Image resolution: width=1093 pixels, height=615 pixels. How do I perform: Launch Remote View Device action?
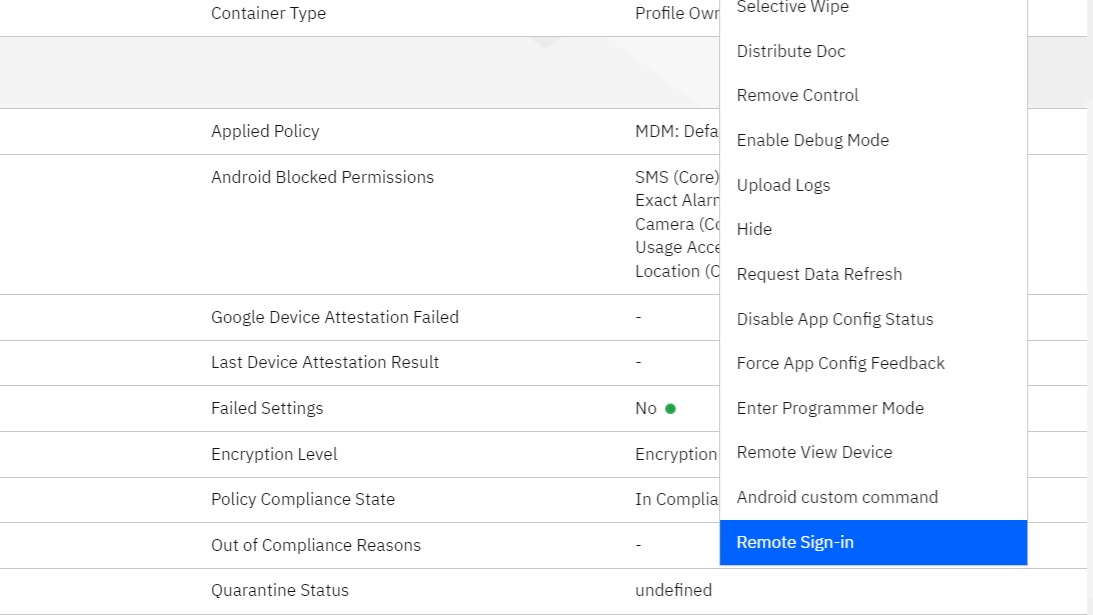[814, 452]
